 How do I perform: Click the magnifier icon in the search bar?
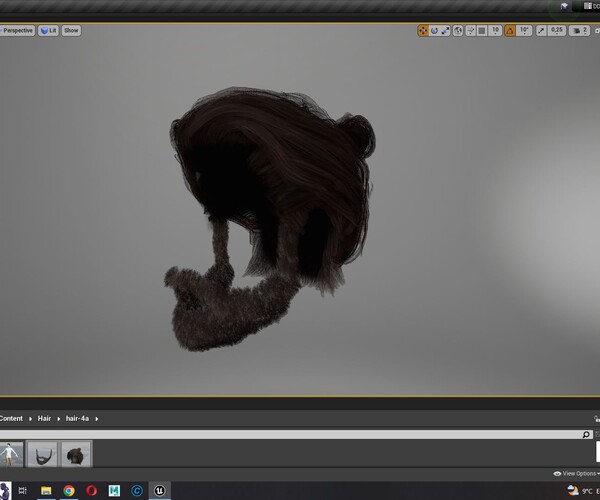click(x=586, y=434)
